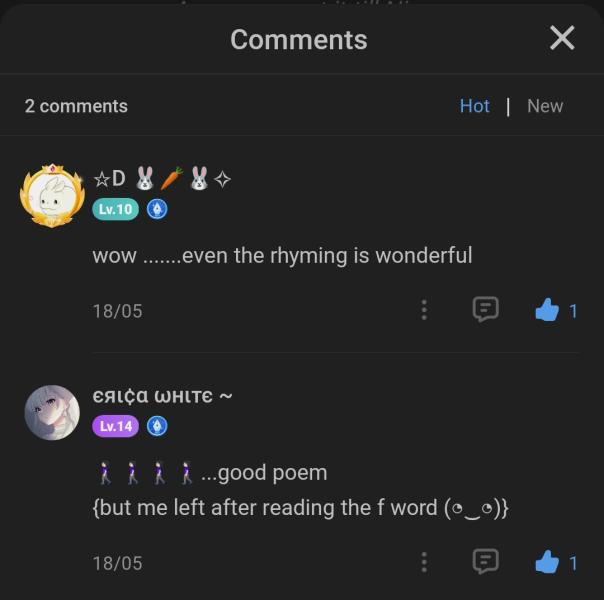The height and width of the screenshot is (600, 604).
Task: Like the rhyming is wonderful comment
Action: click(x=546, y=311)
